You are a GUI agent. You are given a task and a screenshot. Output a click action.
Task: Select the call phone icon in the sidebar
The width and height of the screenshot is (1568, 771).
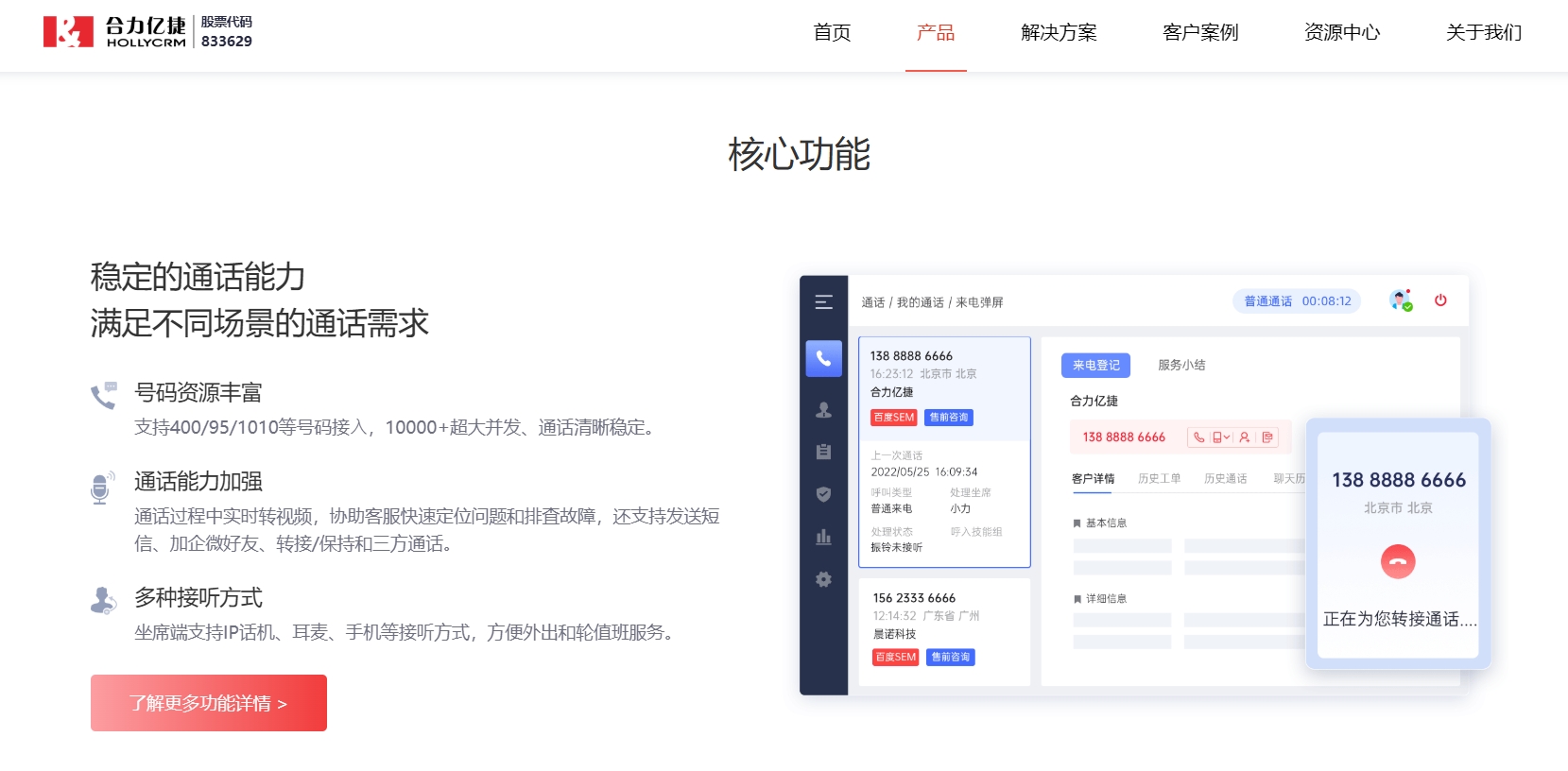824,359
